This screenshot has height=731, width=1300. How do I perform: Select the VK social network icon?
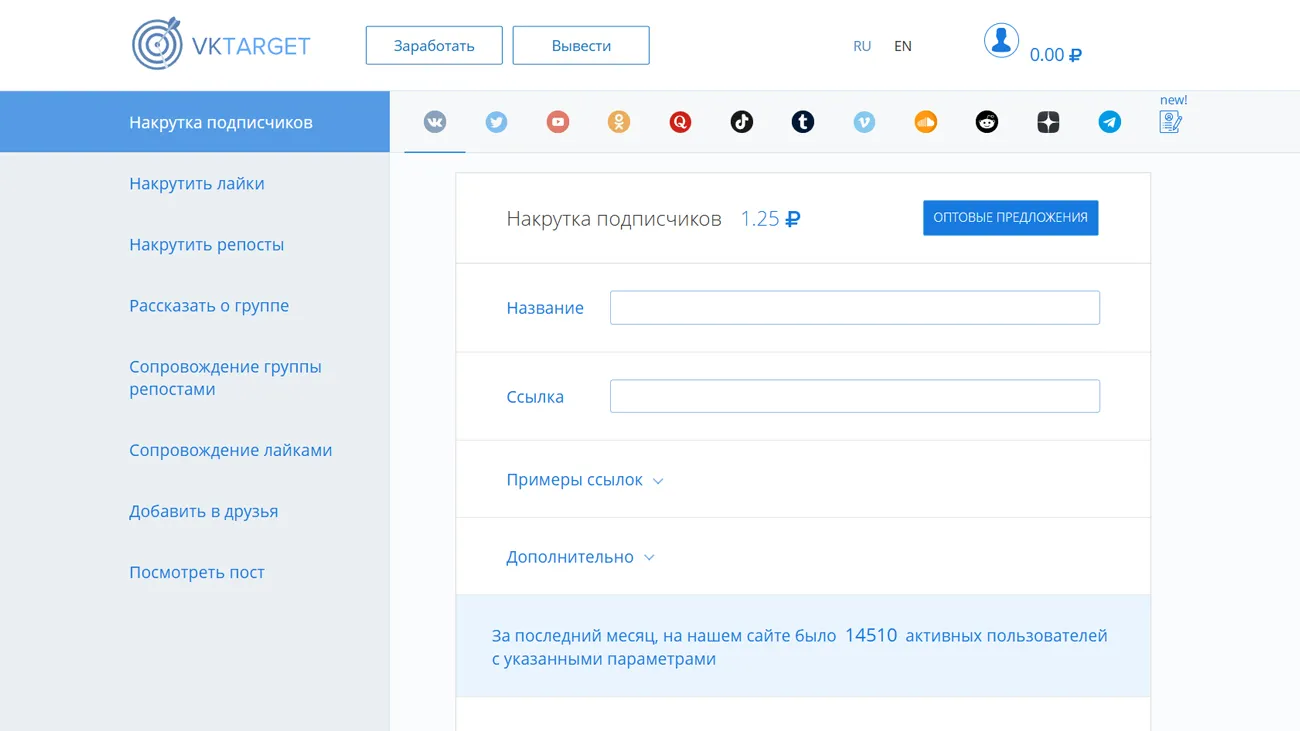click(435, 122)
